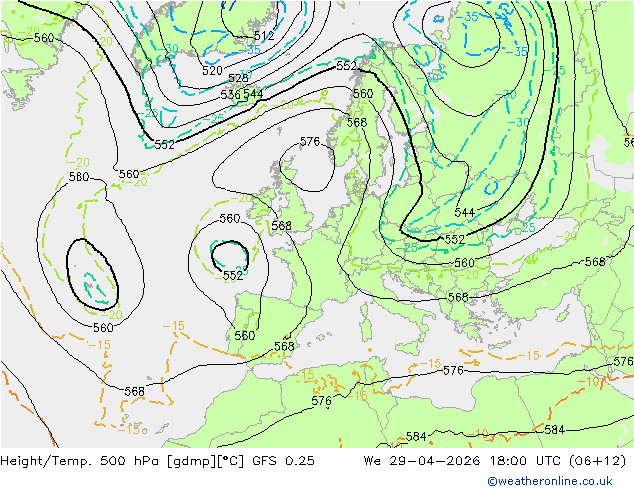This screenshot has width=634, height=490.
Task: Click the 552 label near Iceland trough
Action: click(164, 144)
